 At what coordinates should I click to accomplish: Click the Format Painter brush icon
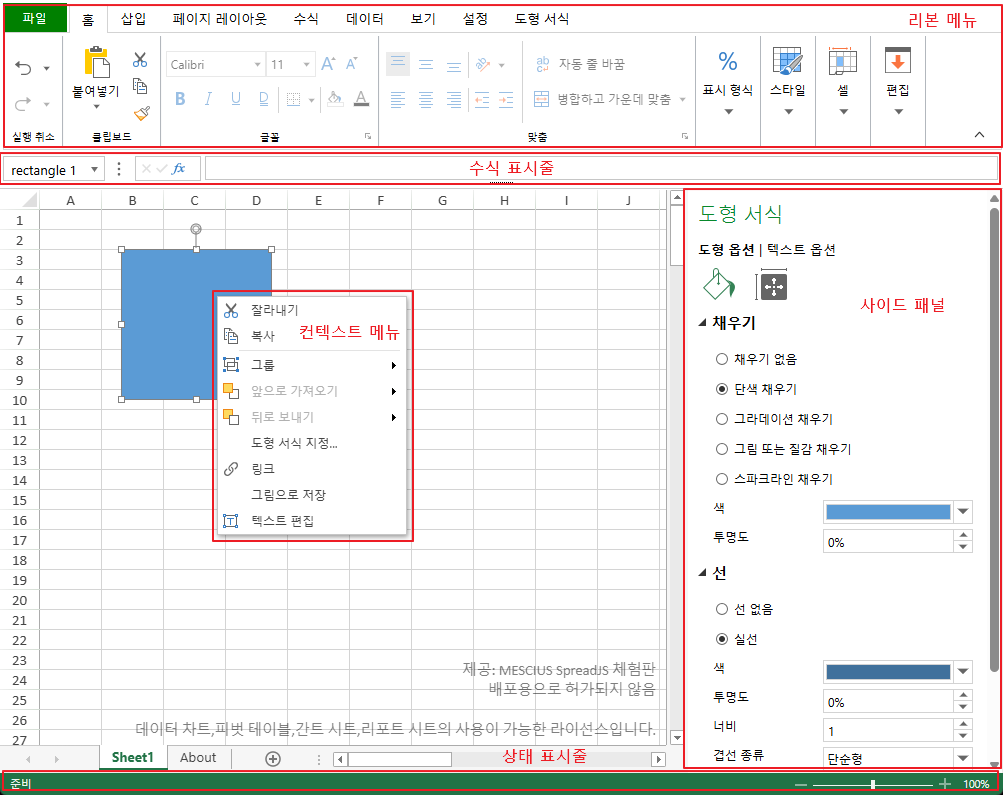(x=141, y=113)
